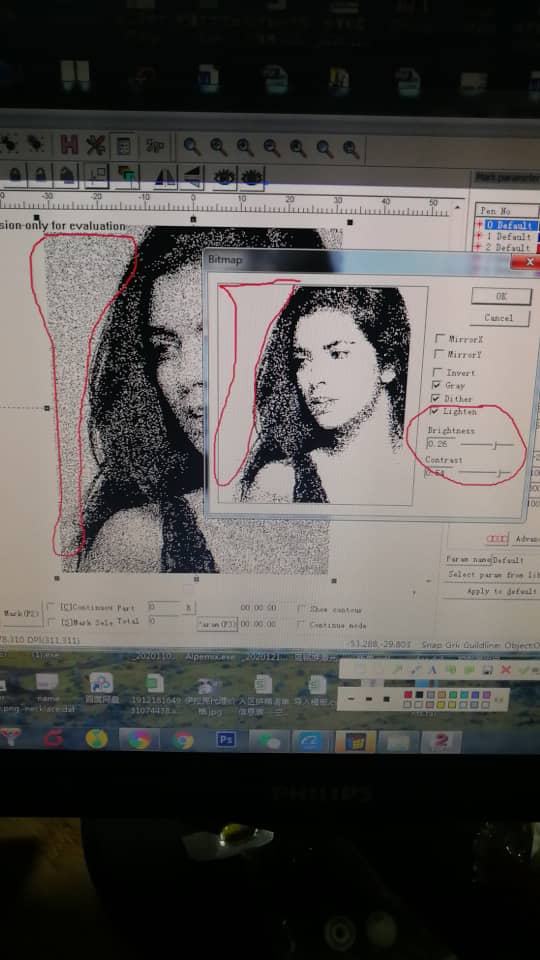The image size is (540, 960).
Task: Click the first magnifier zoom icon
Action: (x=192, y=146)
